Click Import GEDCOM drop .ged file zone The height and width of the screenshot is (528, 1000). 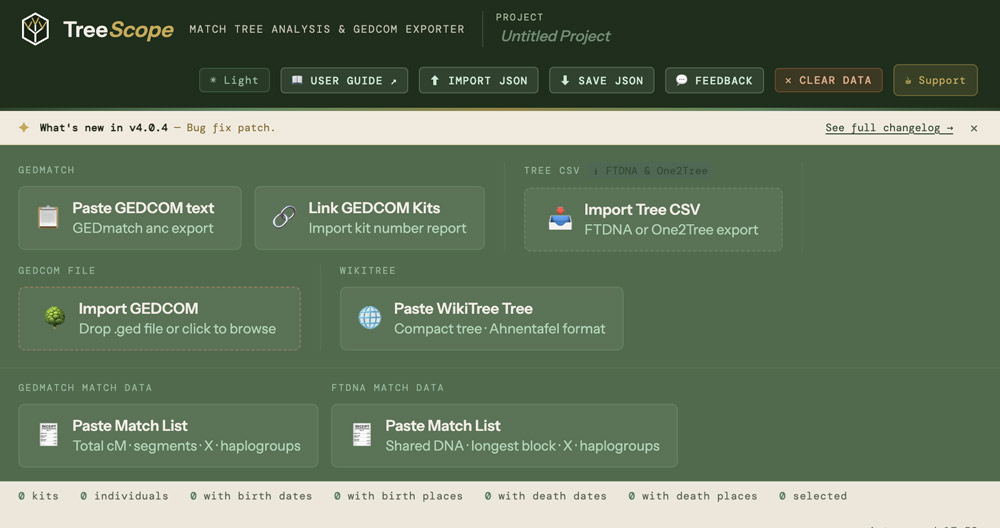tap(159, 318)
